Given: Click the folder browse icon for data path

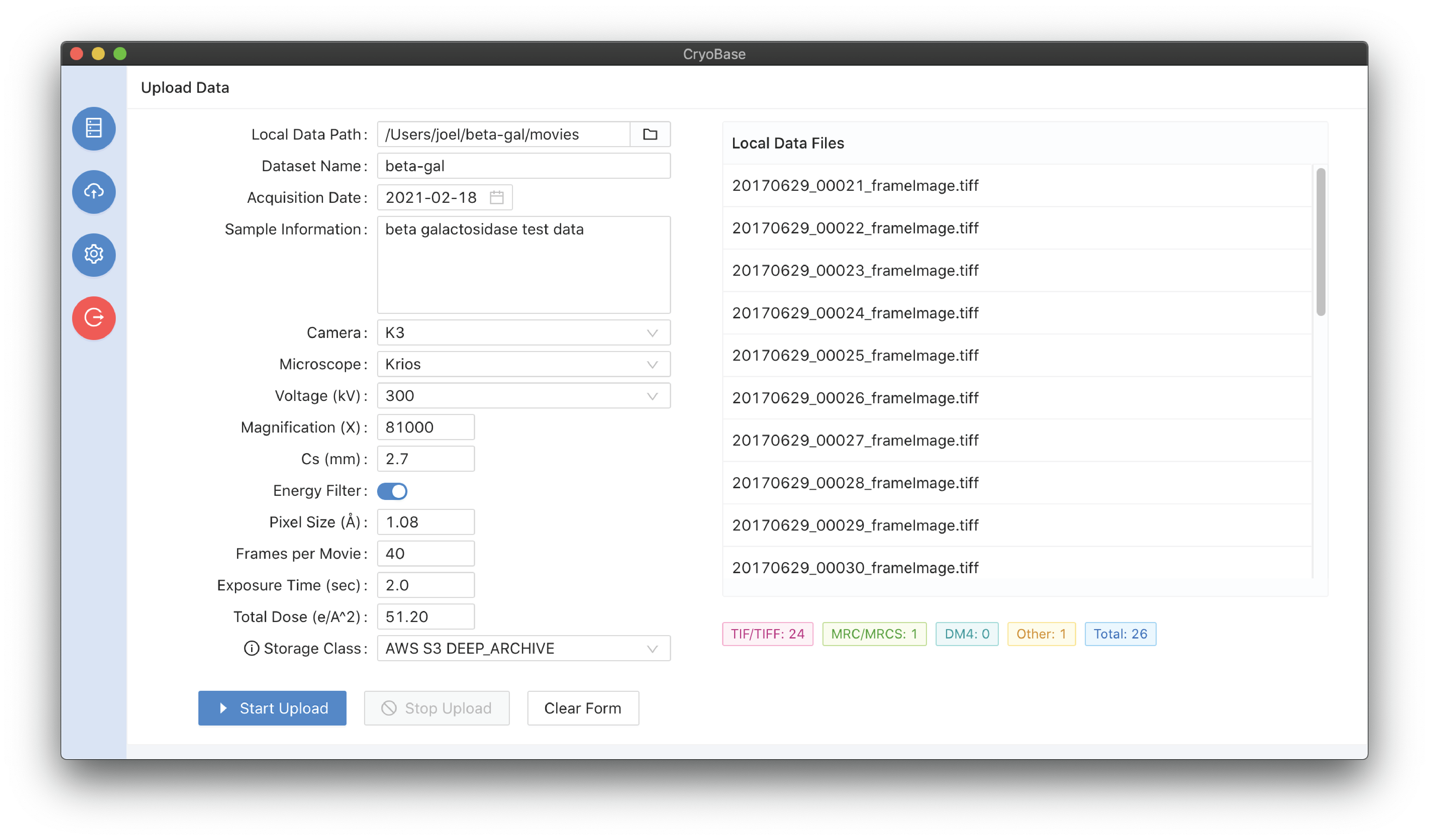Looking at the screenshot, I should tap(650, 134).
